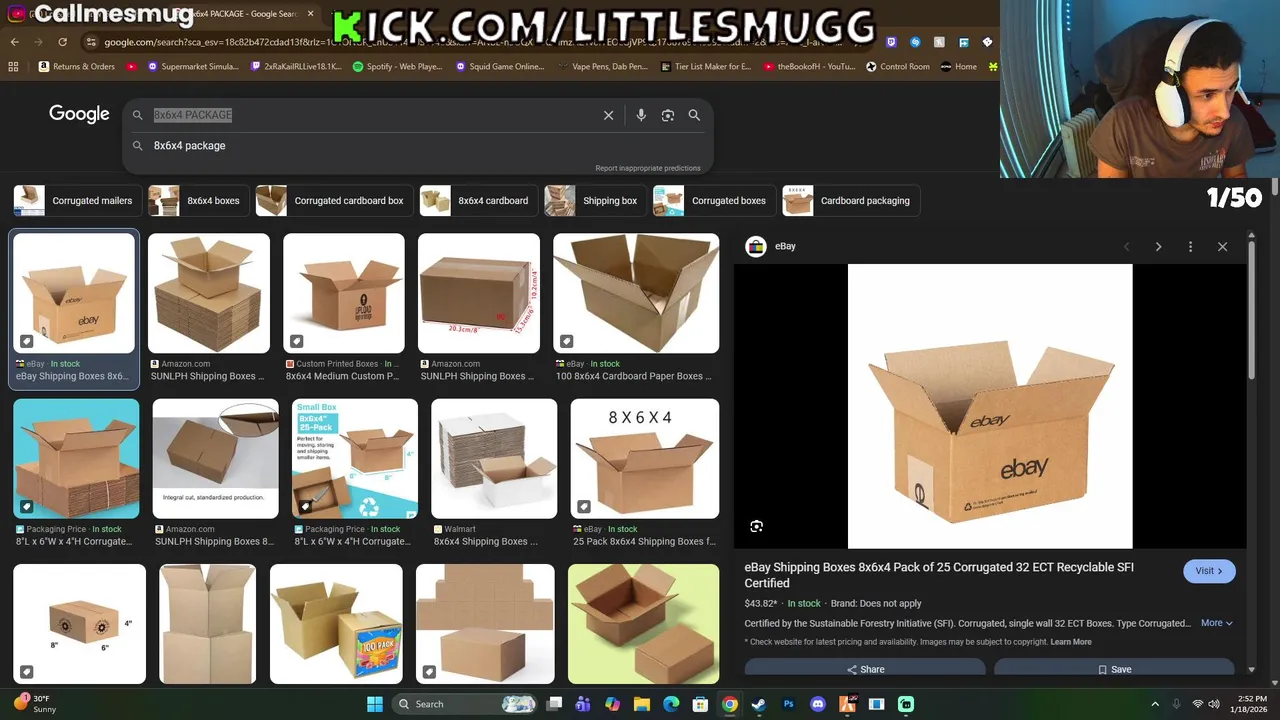The height and width of the screenshot is (720, 1280).
Task: Open the Supermarket Simulator bookmark
Action: pyautogui.click(x=193, y=67)
